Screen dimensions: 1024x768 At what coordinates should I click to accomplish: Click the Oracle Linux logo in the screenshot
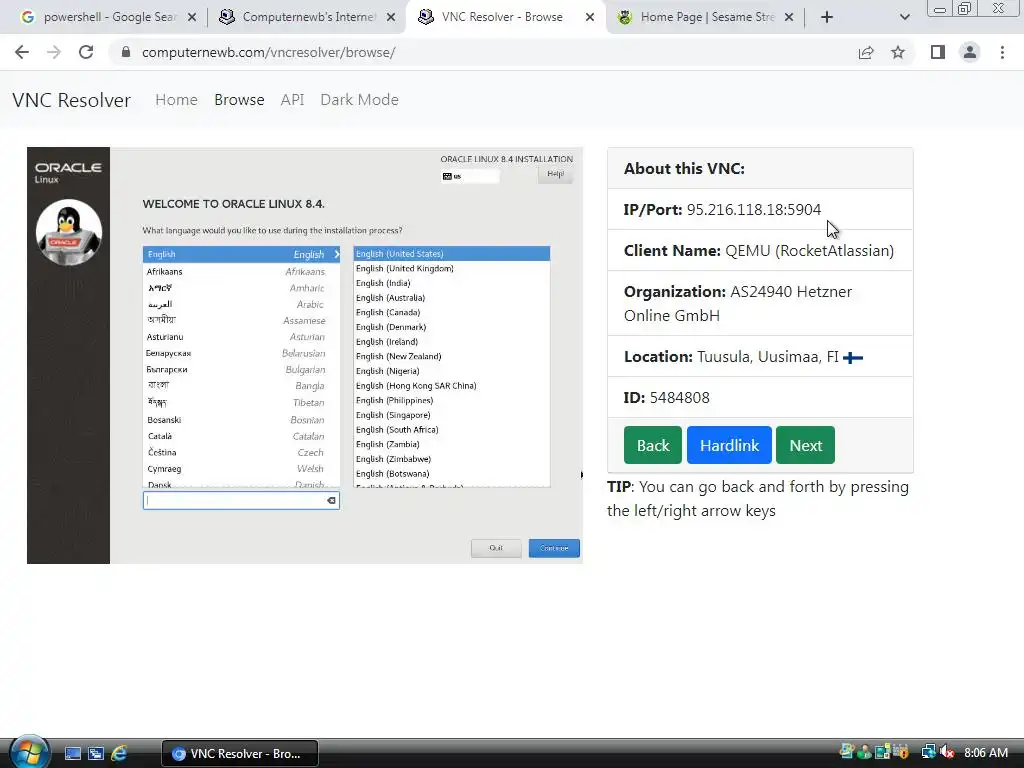pos(68,172)
